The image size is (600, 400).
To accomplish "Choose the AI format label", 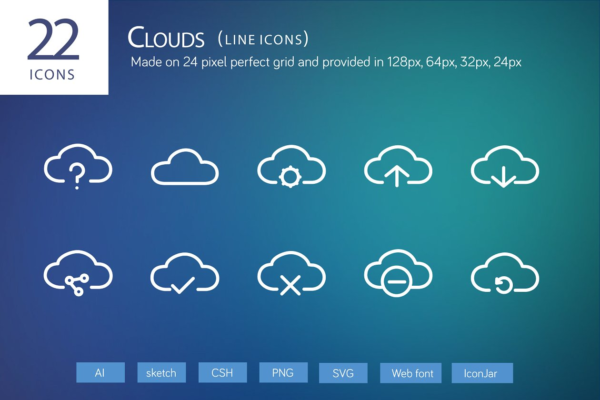I will (100, 372).
